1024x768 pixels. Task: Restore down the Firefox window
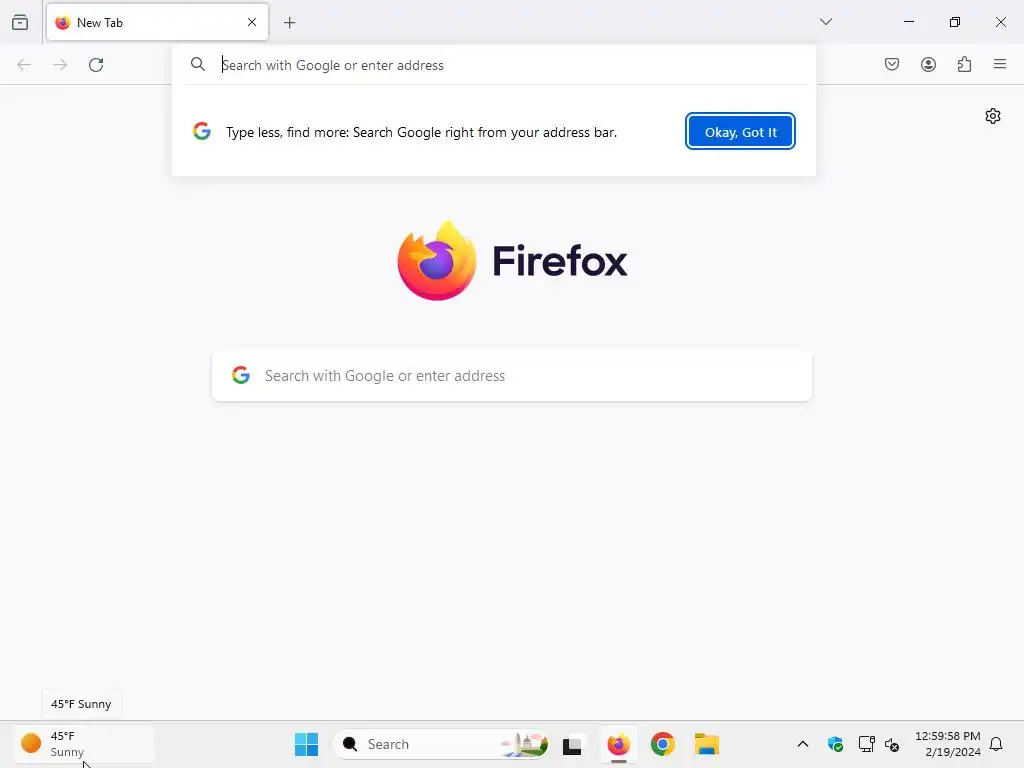coord(955,22)
